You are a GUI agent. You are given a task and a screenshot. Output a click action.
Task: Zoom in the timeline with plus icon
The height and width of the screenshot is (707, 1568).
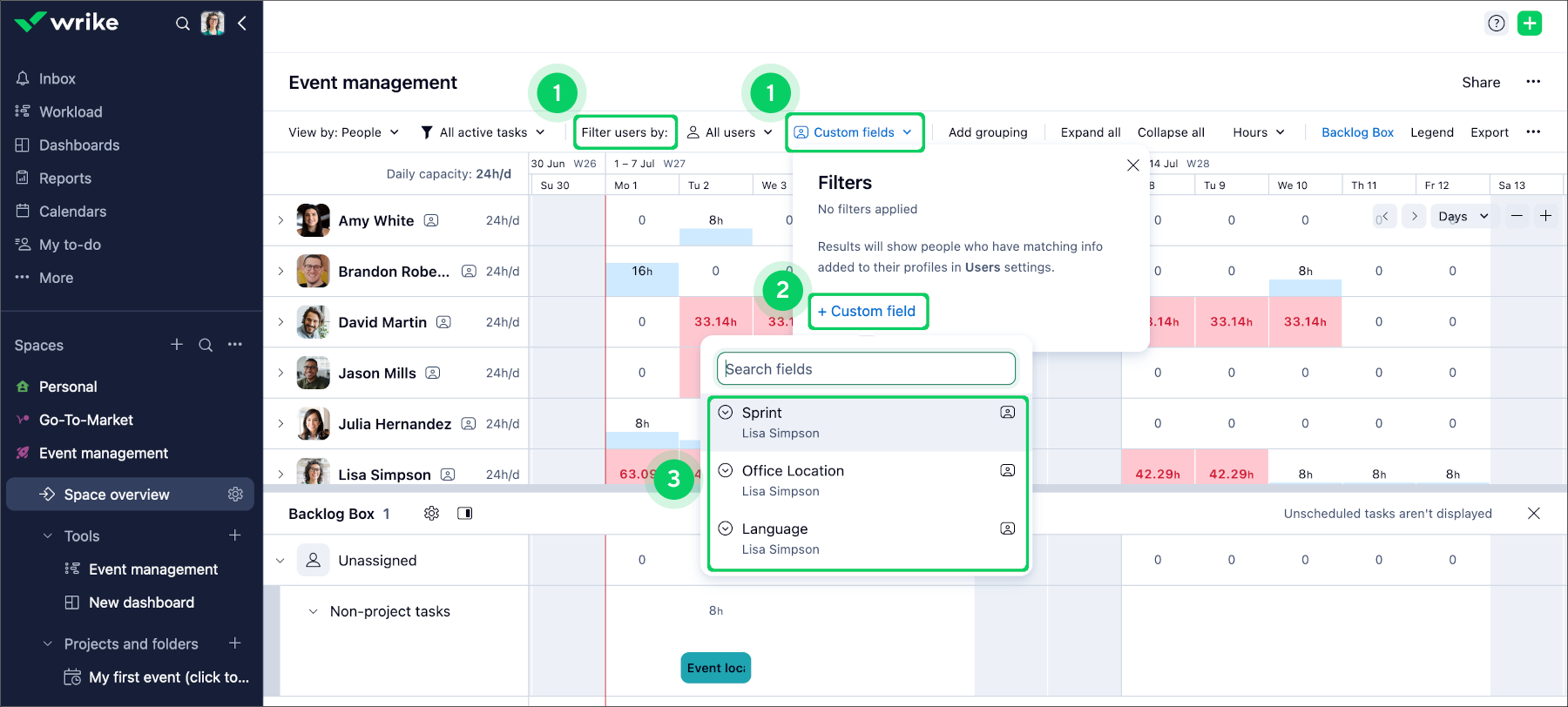click(1545, 216)
